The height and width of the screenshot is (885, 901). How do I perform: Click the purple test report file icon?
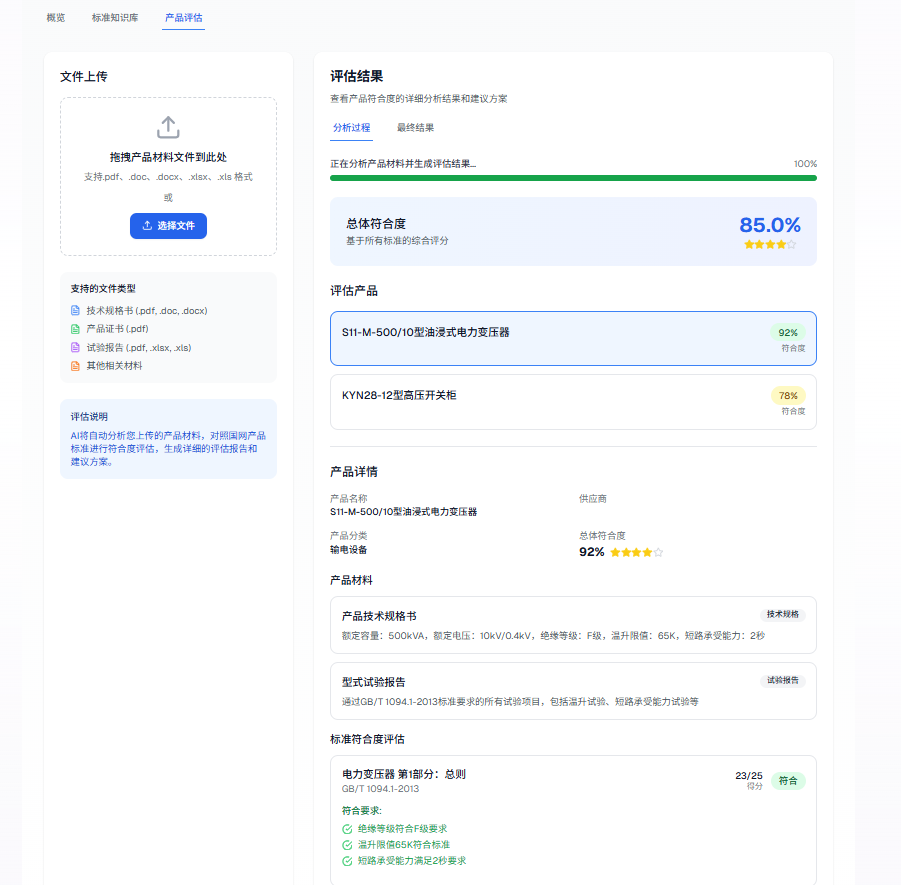pyautogui.click(x=75, y=347)
